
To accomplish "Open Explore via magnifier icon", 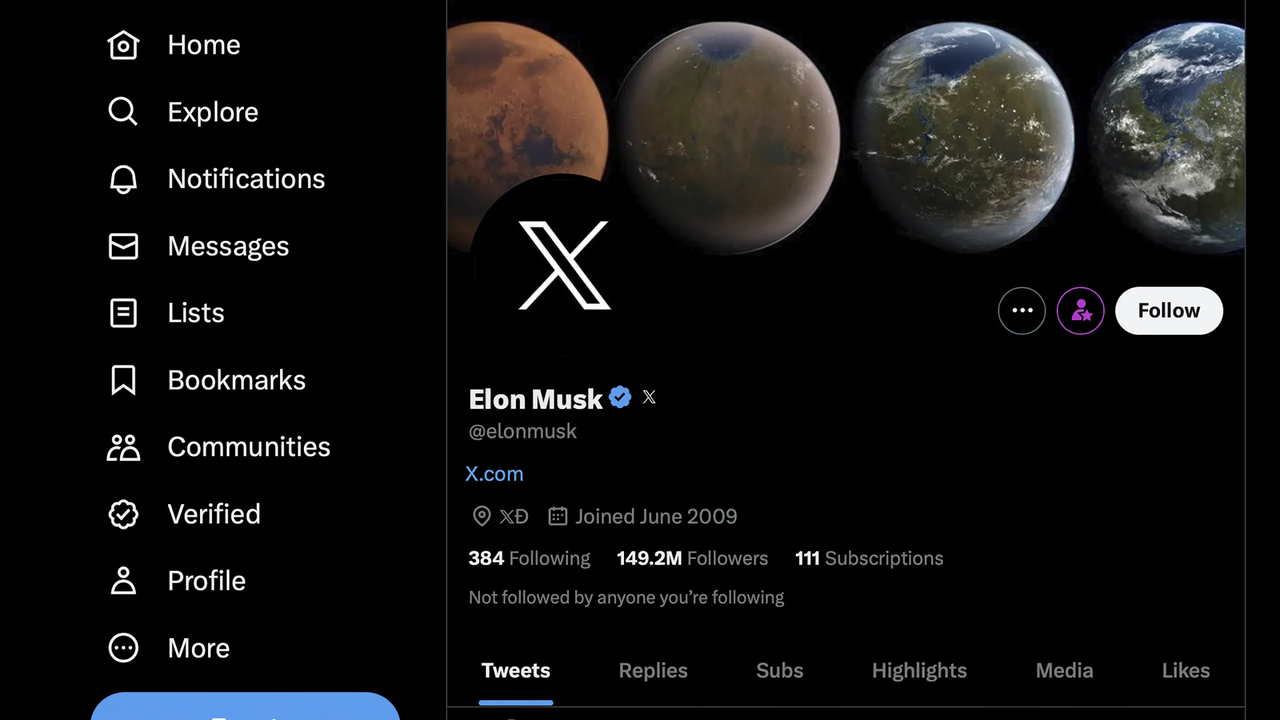I will pos(123,112).
